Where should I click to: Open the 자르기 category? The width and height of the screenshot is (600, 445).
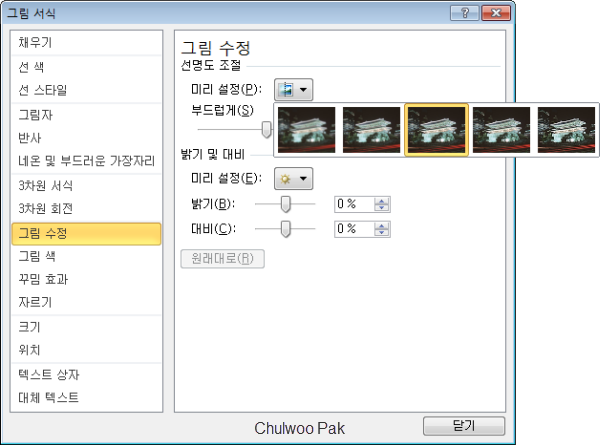86,302
